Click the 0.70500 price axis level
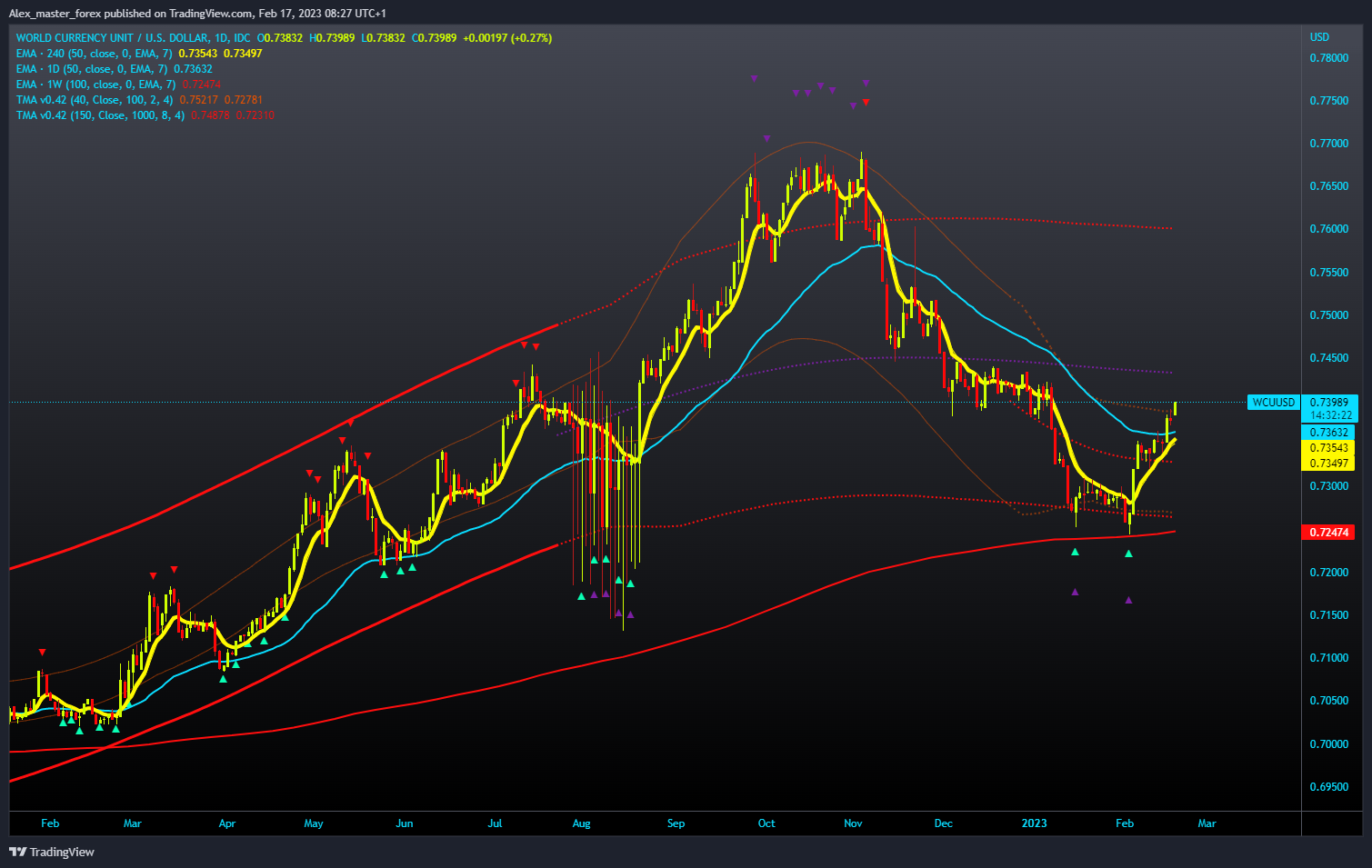Screen dimensions: 1372x868 click(x=1329, y=701)
